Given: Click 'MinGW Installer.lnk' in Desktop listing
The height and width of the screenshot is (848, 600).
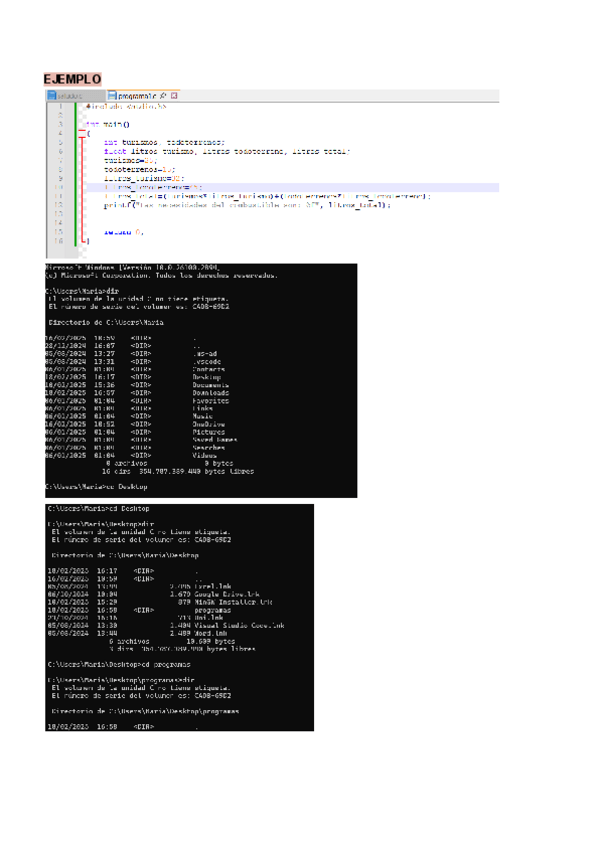Looking at the screenshot, I should pos(233,602).
